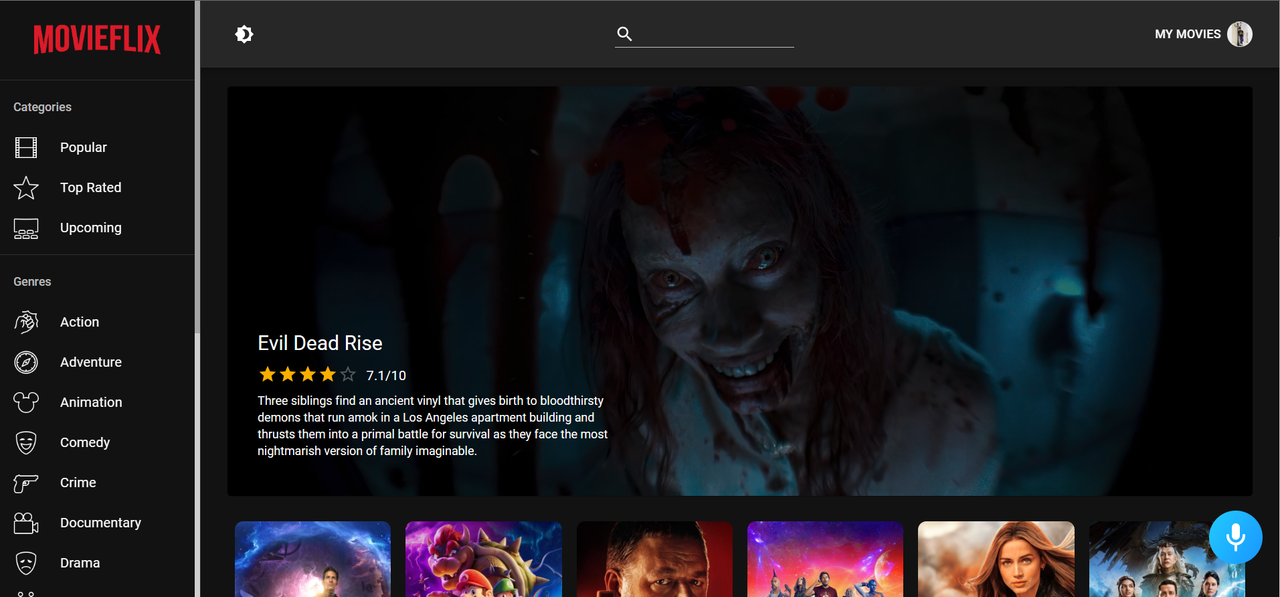
Task: Click the Action genre fist icon
Action: tap(26, 322)
